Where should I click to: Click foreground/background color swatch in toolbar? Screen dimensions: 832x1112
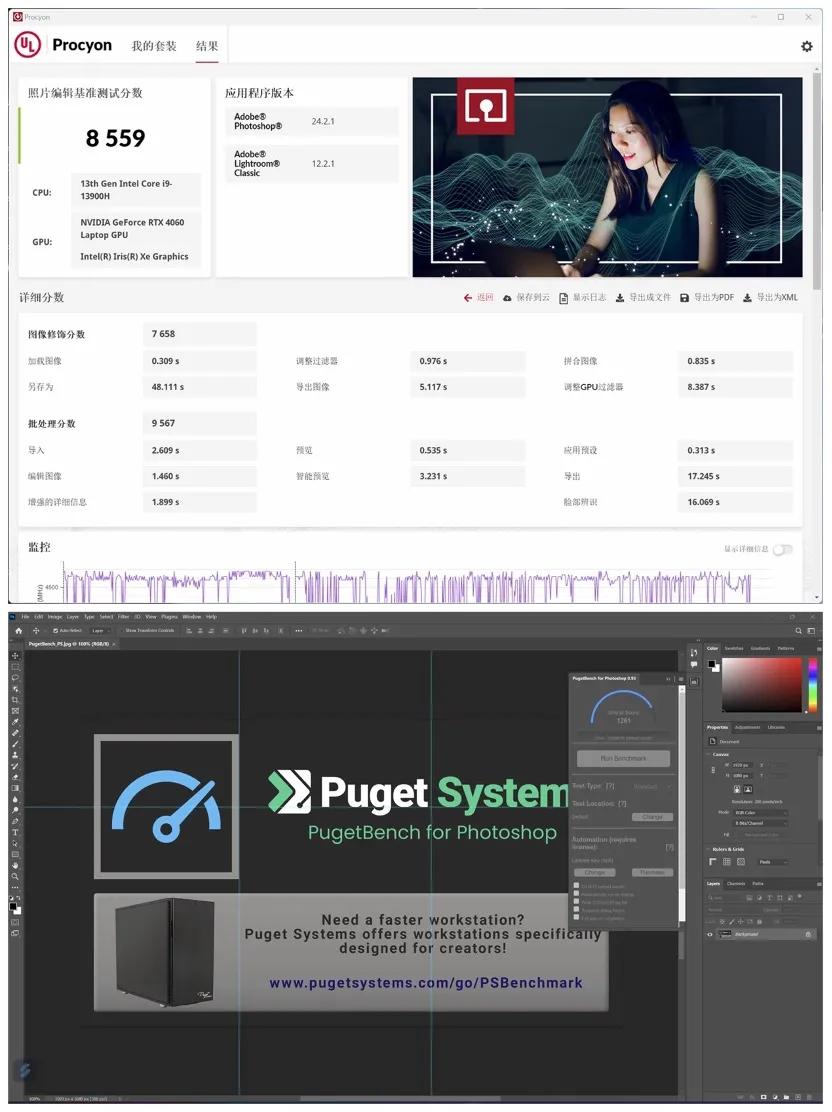[x=15, y=909]
